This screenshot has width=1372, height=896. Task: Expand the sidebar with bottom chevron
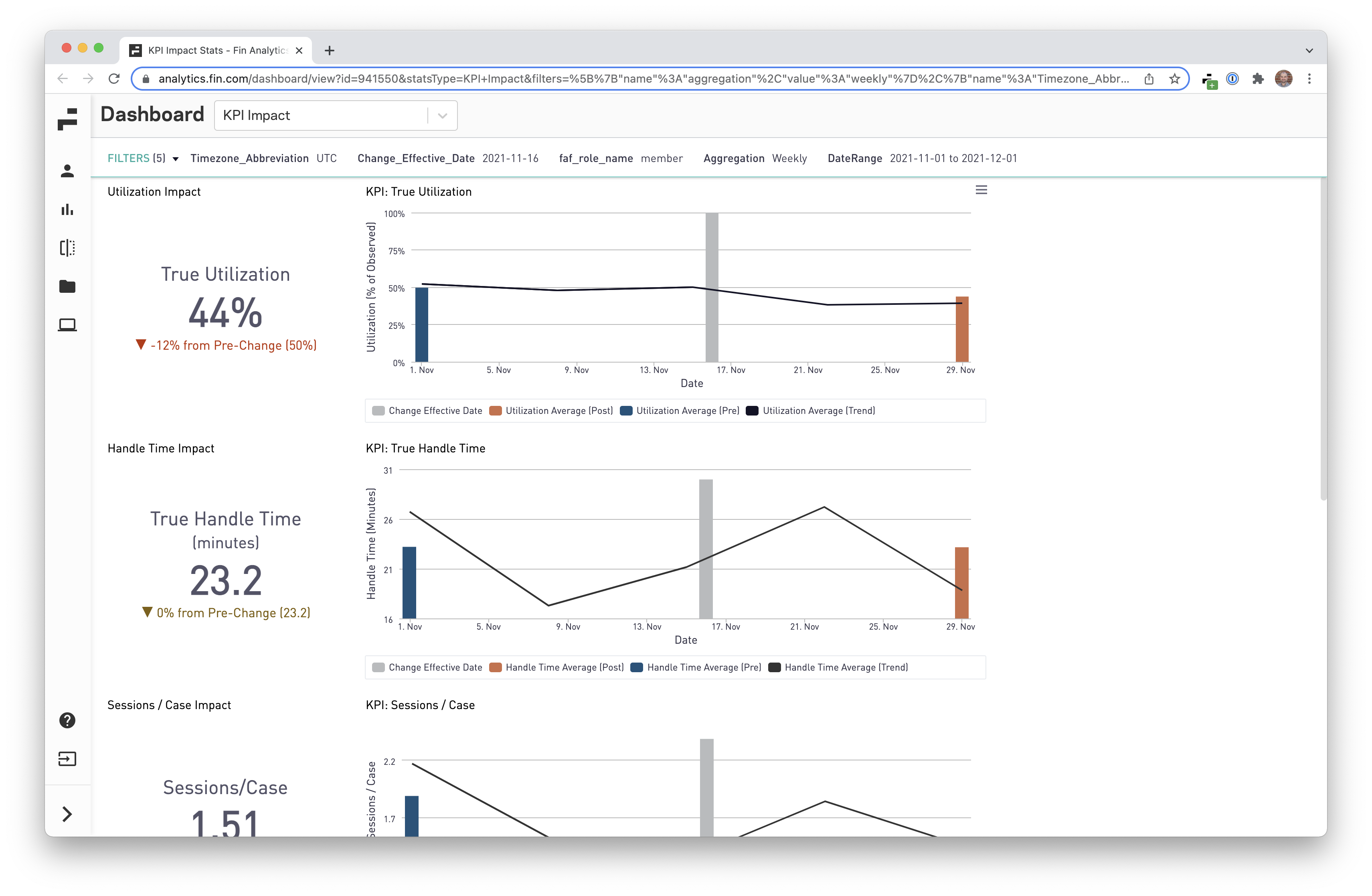pyautogui.click(x=67, y=814)
